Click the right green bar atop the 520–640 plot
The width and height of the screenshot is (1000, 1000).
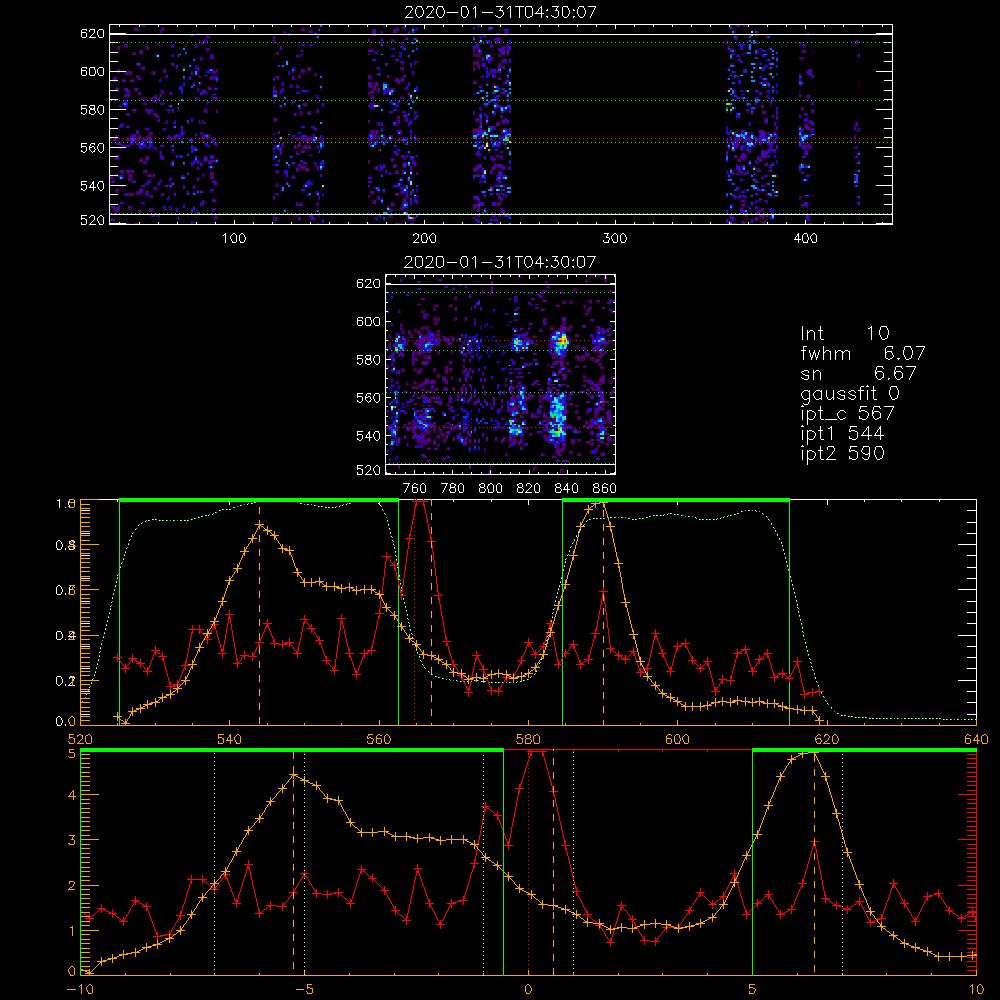click(x=676, y=500)
